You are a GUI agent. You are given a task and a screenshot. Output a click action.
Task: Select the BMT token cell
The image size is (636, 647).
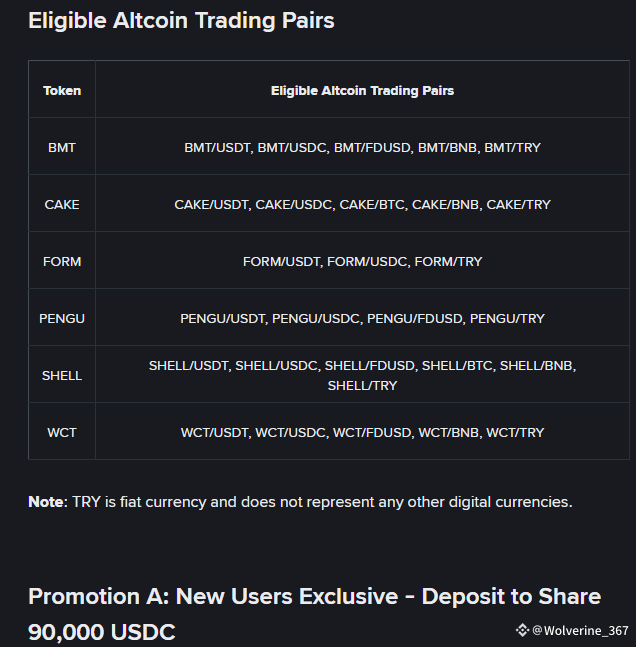(x=62, y=147)
